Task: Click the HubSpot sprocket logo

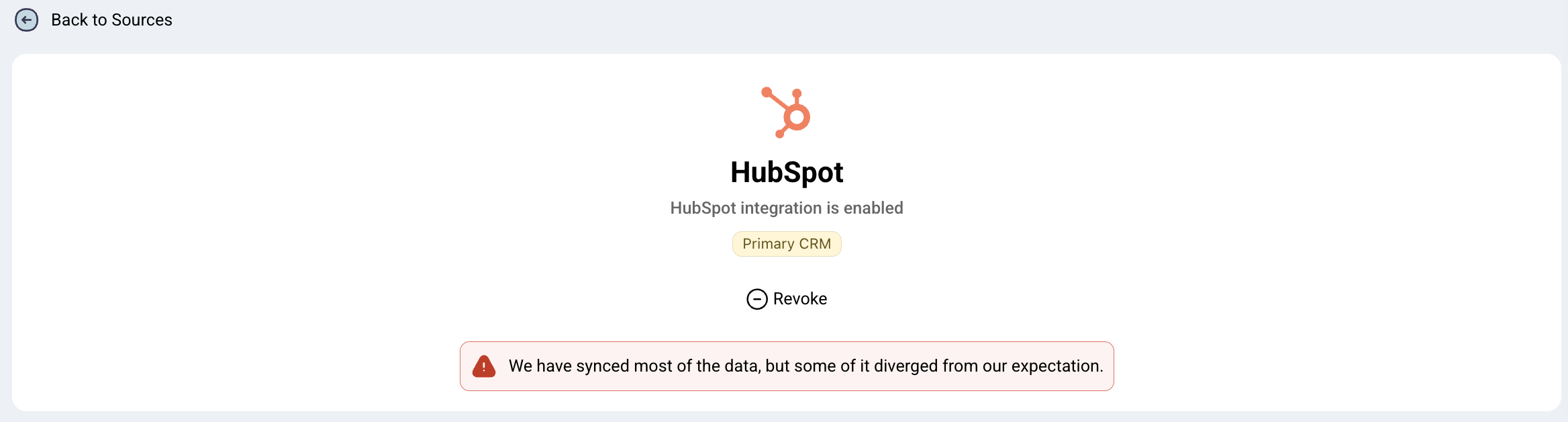Action: tap(786, 112)
